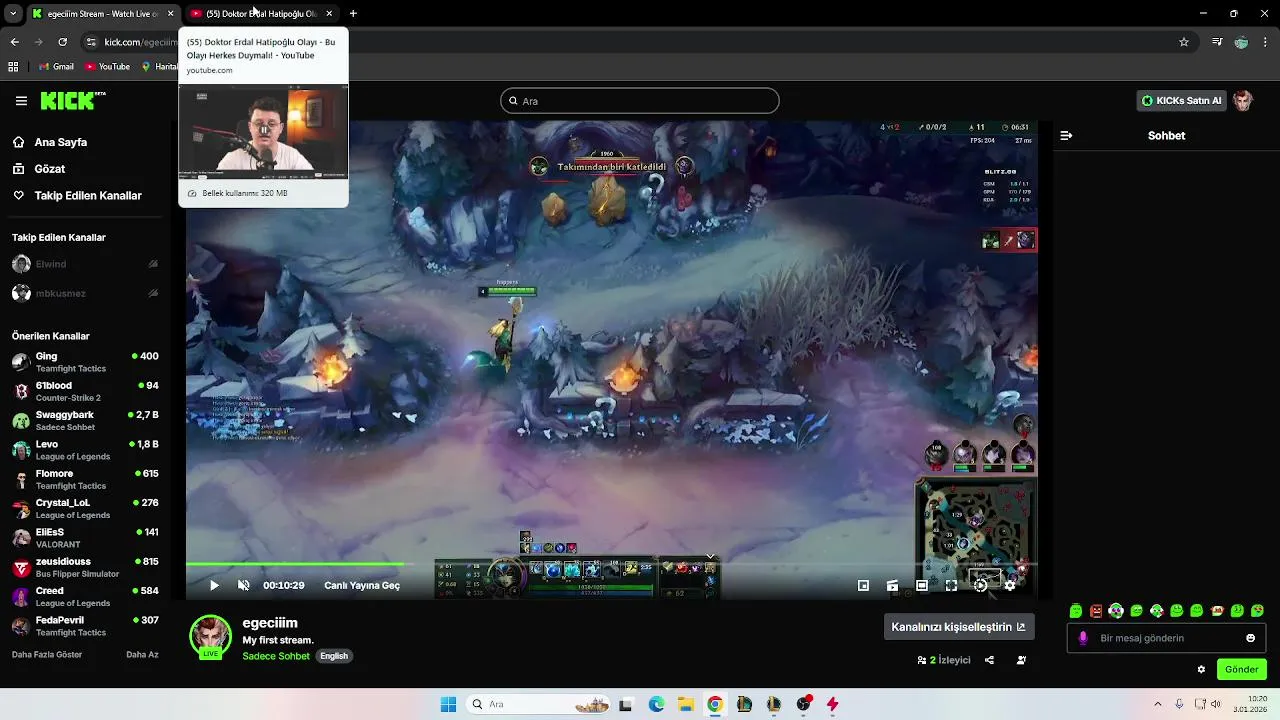The image size is (1280, 720).
Task: Click the English language tag
Action: (334, 656)
